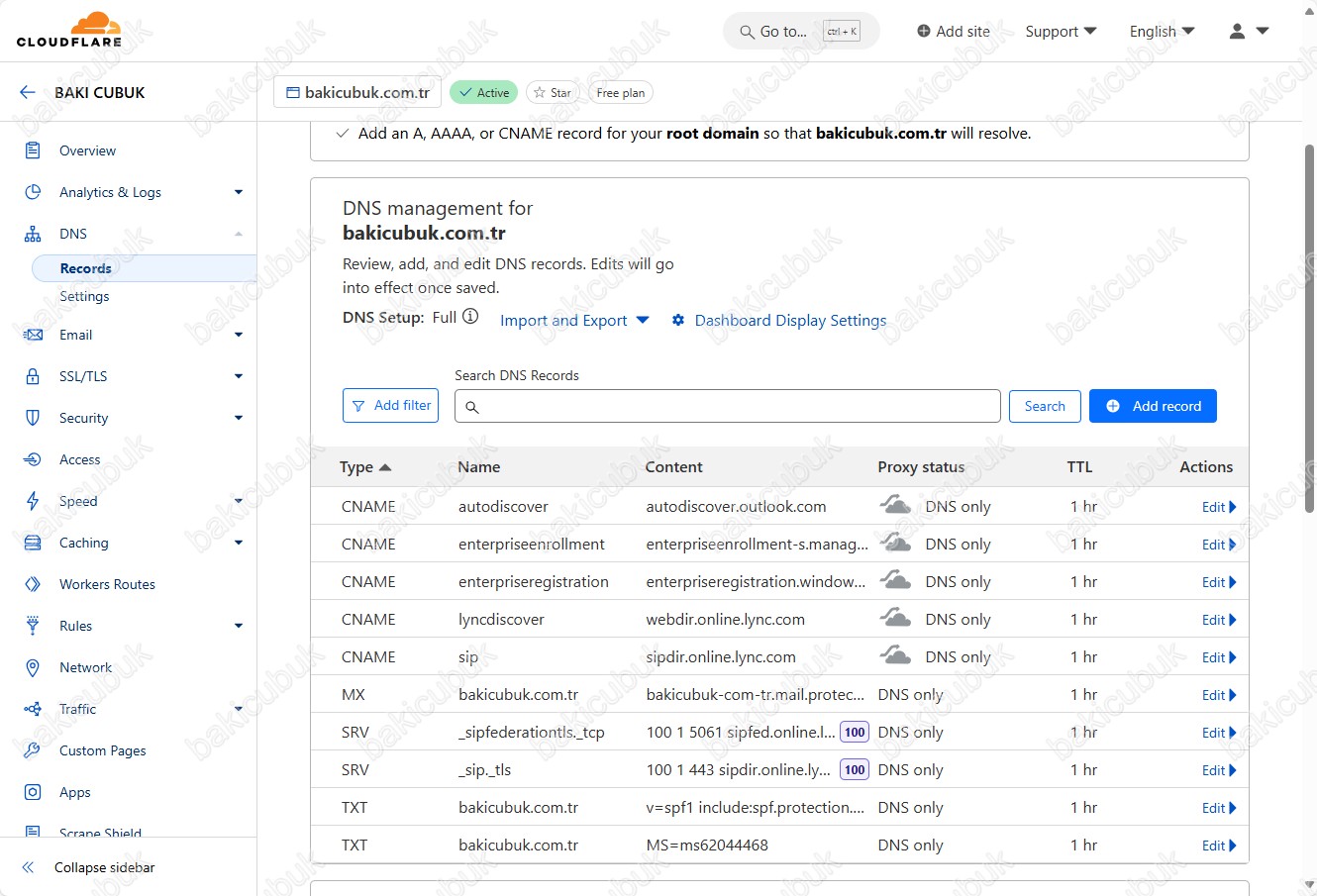Viewport: 1317px width, 896px height.
Task: Click the collapse sidebar double-chevron icon
Action: pyautogui.click(x=29, y=867)
